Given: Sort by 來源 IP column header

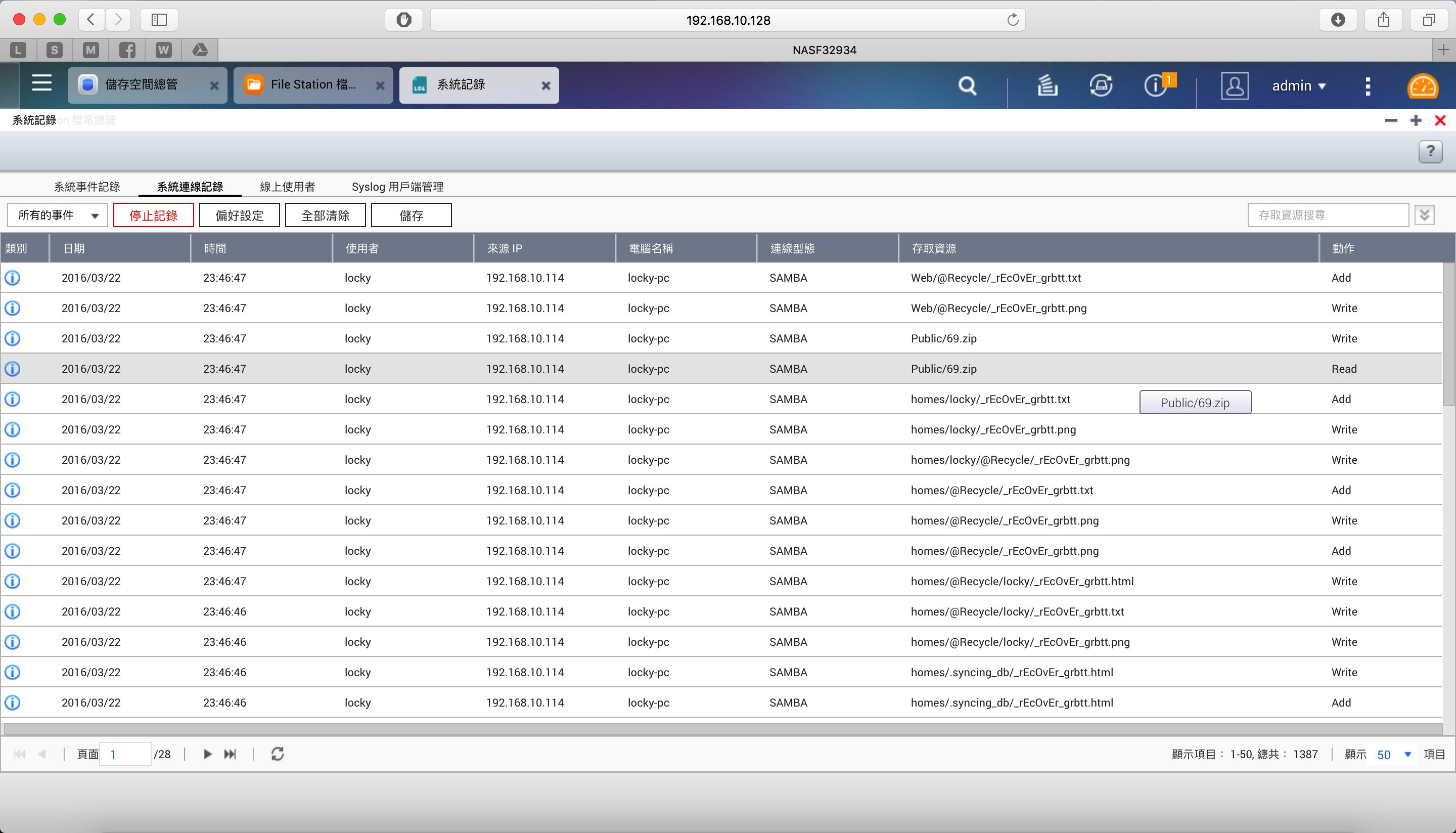Looking at the screenshot, I should point(544,248).
